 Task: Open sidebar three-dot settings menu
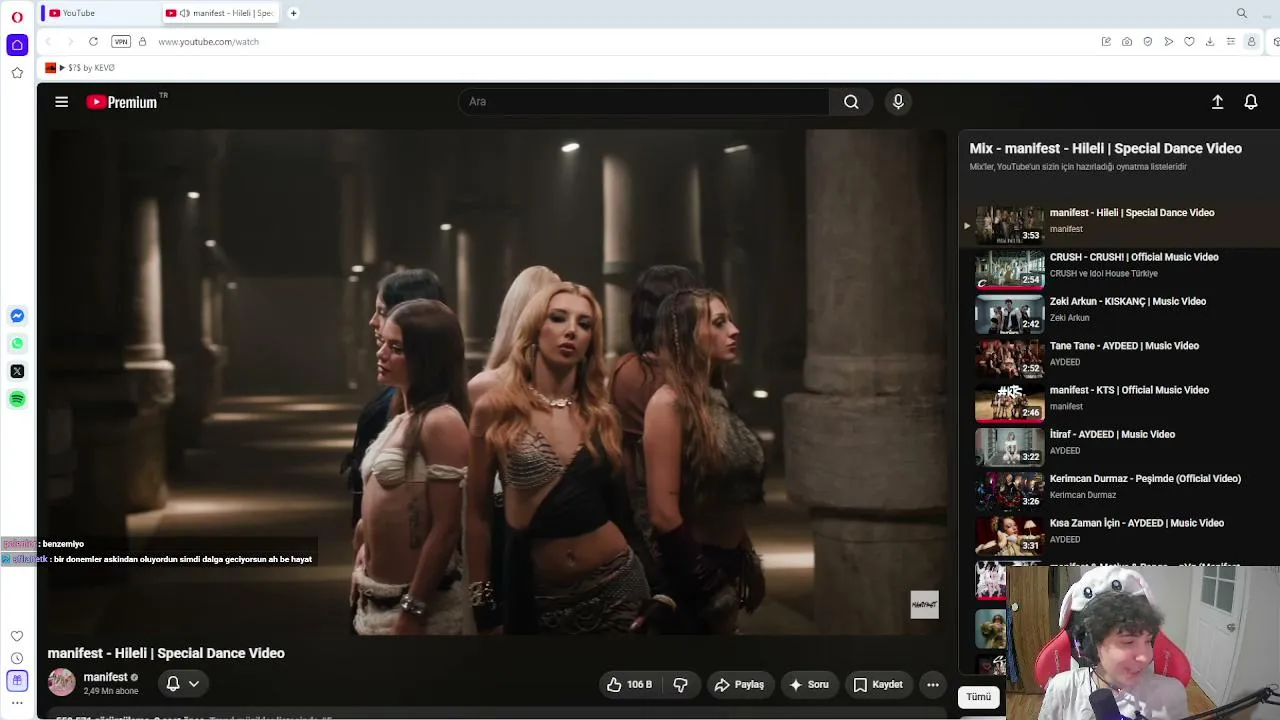point(17,703)
